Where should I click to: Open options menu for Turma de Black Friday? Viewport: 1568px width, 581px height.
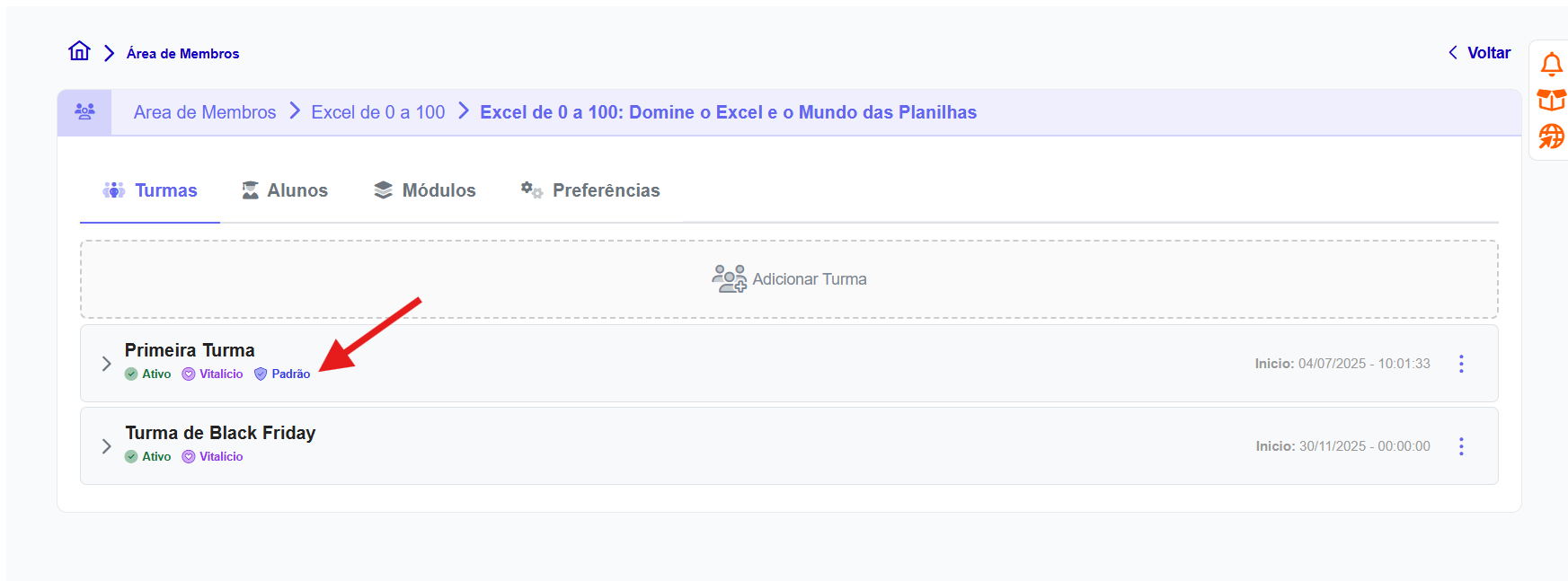point(1461,446)
